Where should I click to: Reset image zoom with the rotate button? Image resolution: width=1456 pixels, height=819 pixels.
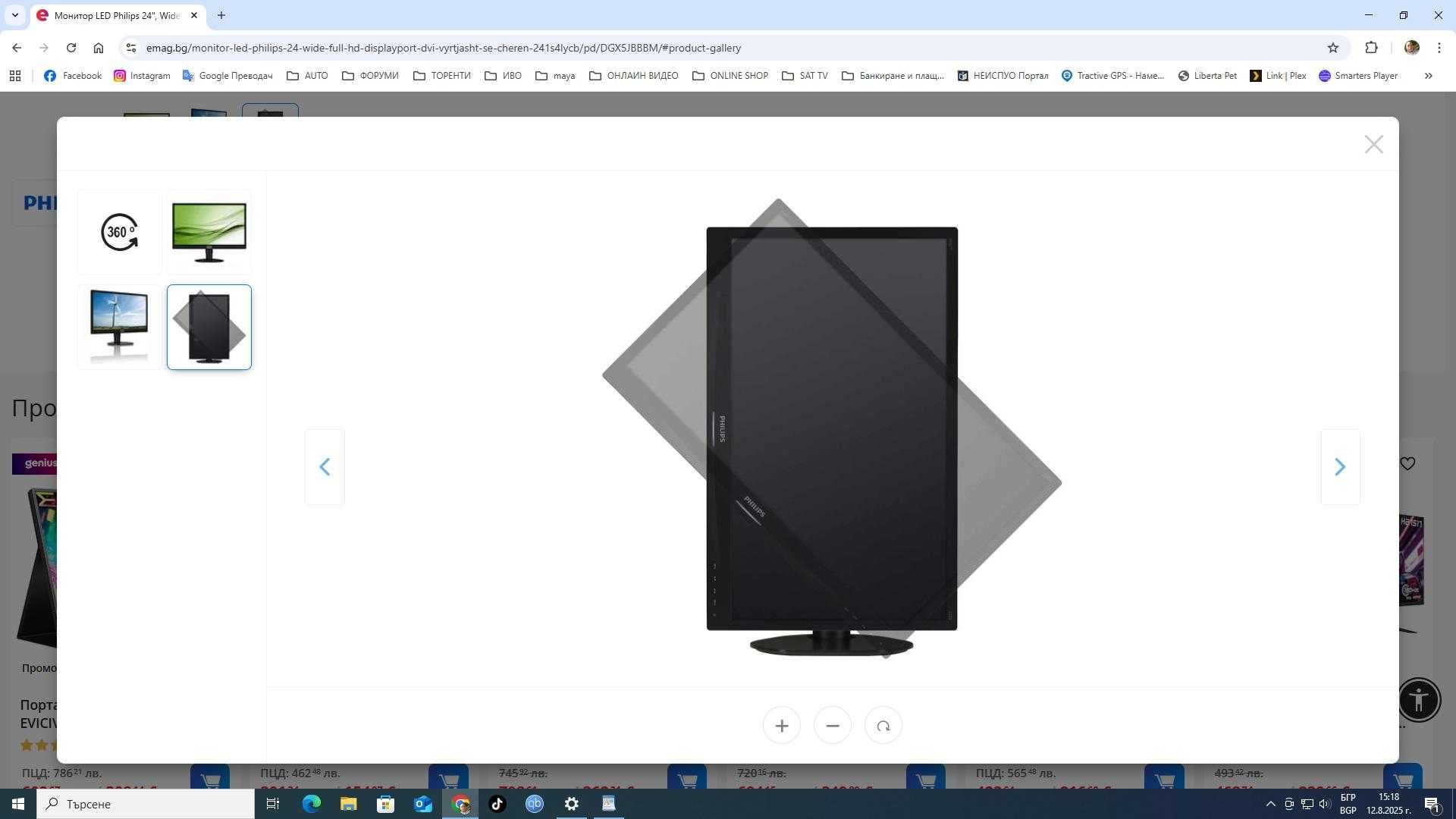[883, 726]
